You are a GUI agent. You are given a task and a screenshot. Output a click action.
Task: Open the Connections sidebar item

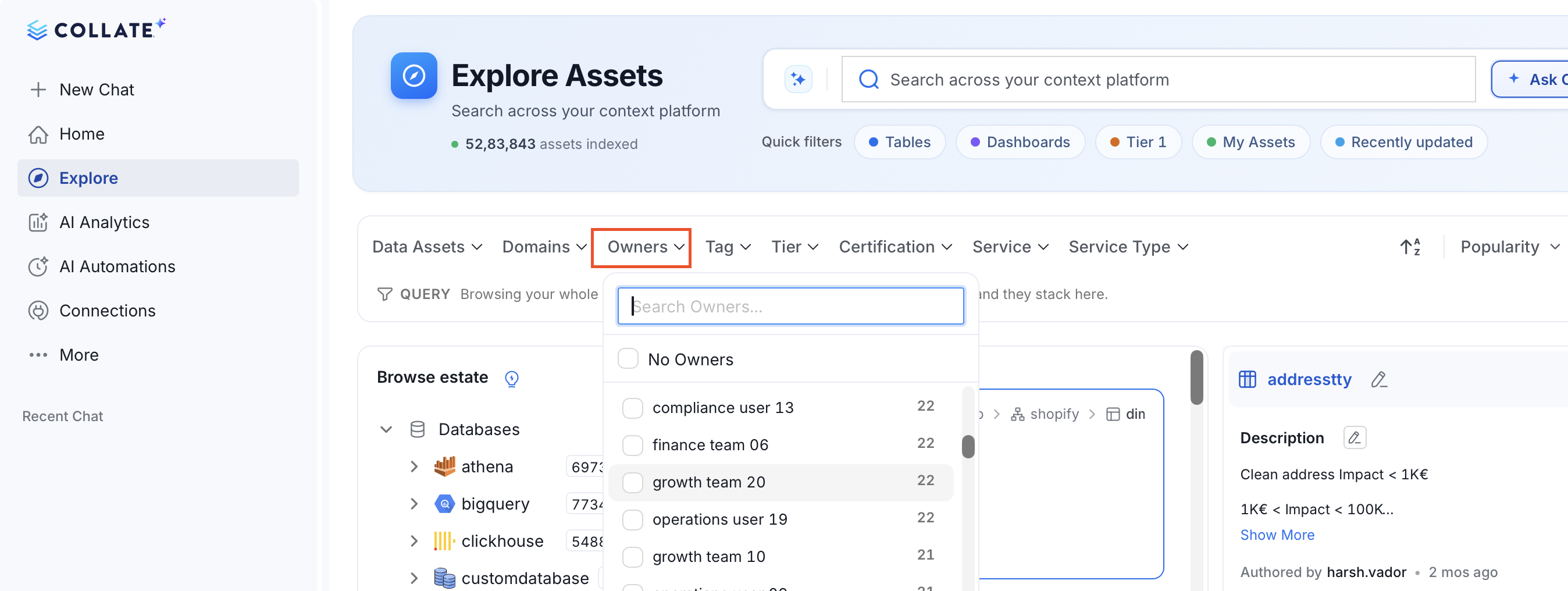[158, 311]
